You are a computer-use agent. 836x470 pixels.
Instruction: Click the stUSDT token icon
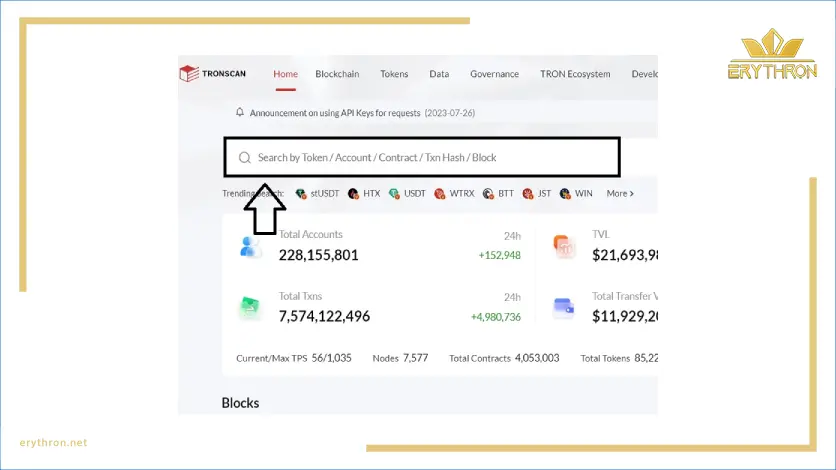(x=301, y=194)
